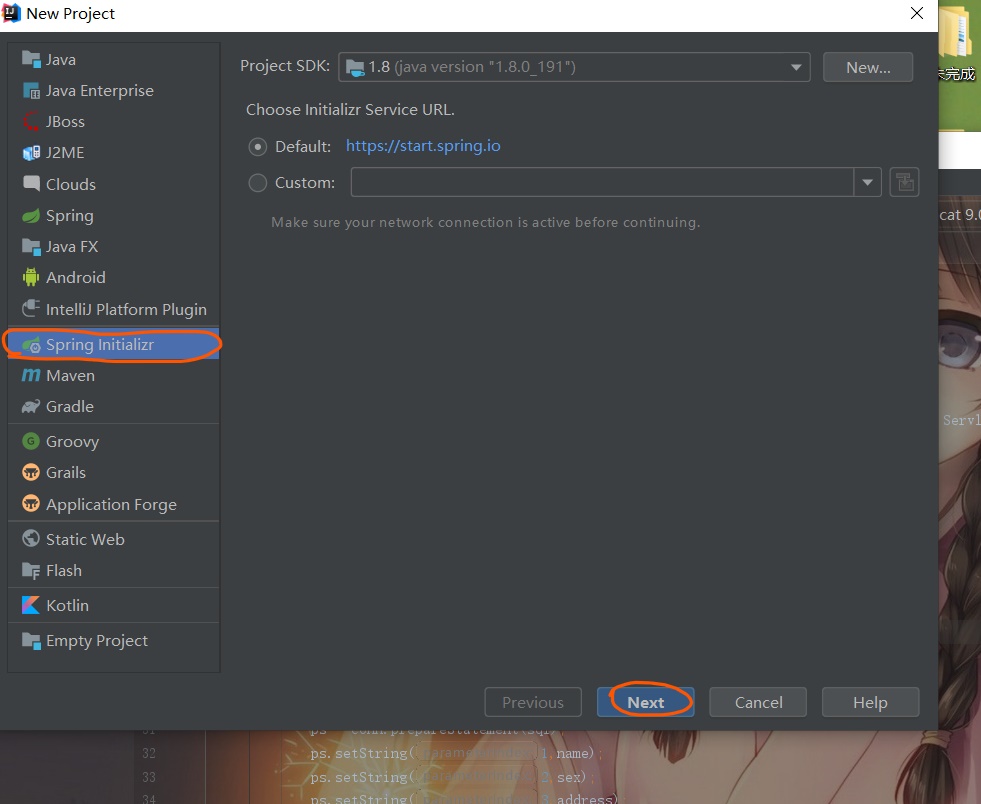Click the Flash folder icon
Image resolution: width=981 pixels, height=804 pixels.
(x=31, y=570)
